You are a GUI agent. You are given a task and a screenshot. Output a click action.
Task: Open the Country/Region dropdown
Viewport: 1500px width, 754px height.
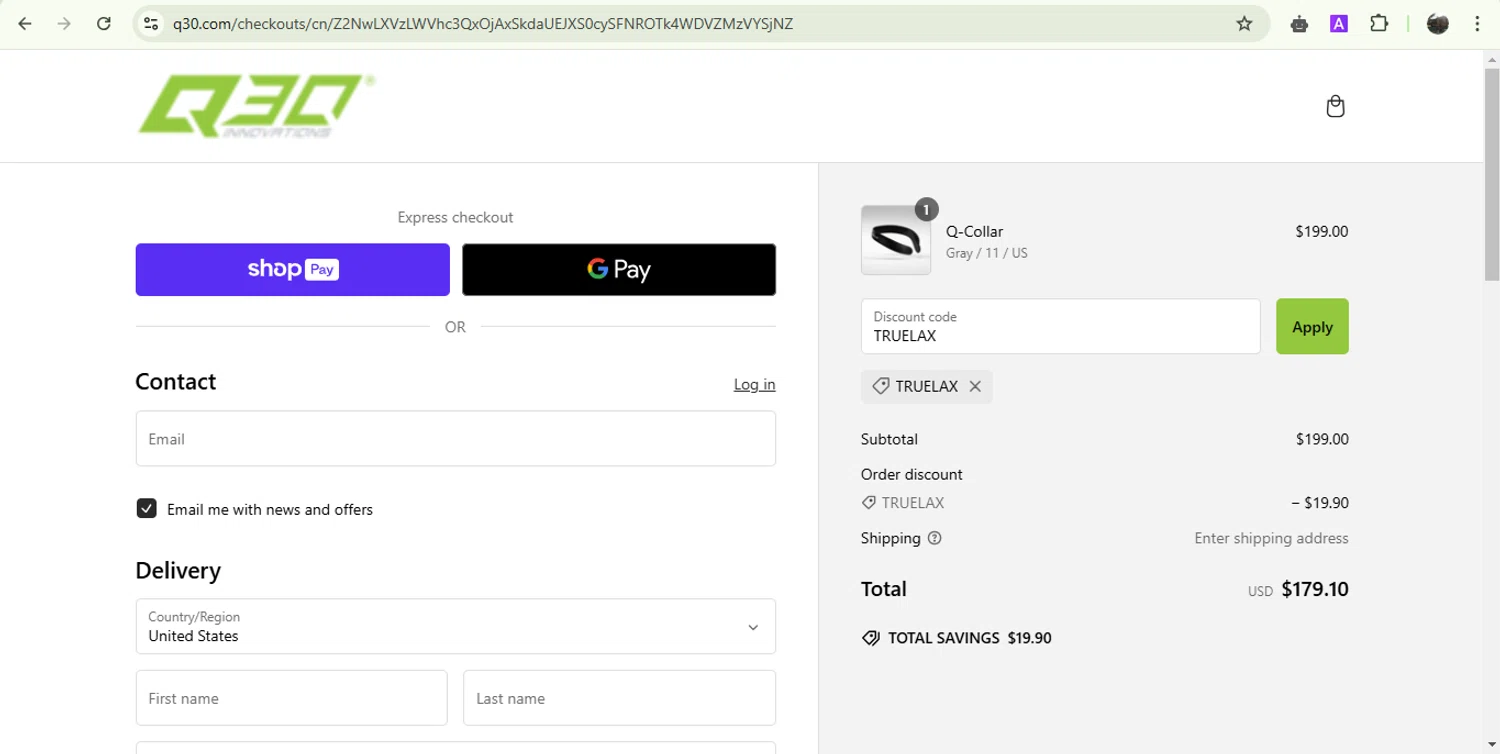pyautogui.click(x=455, y=626)
